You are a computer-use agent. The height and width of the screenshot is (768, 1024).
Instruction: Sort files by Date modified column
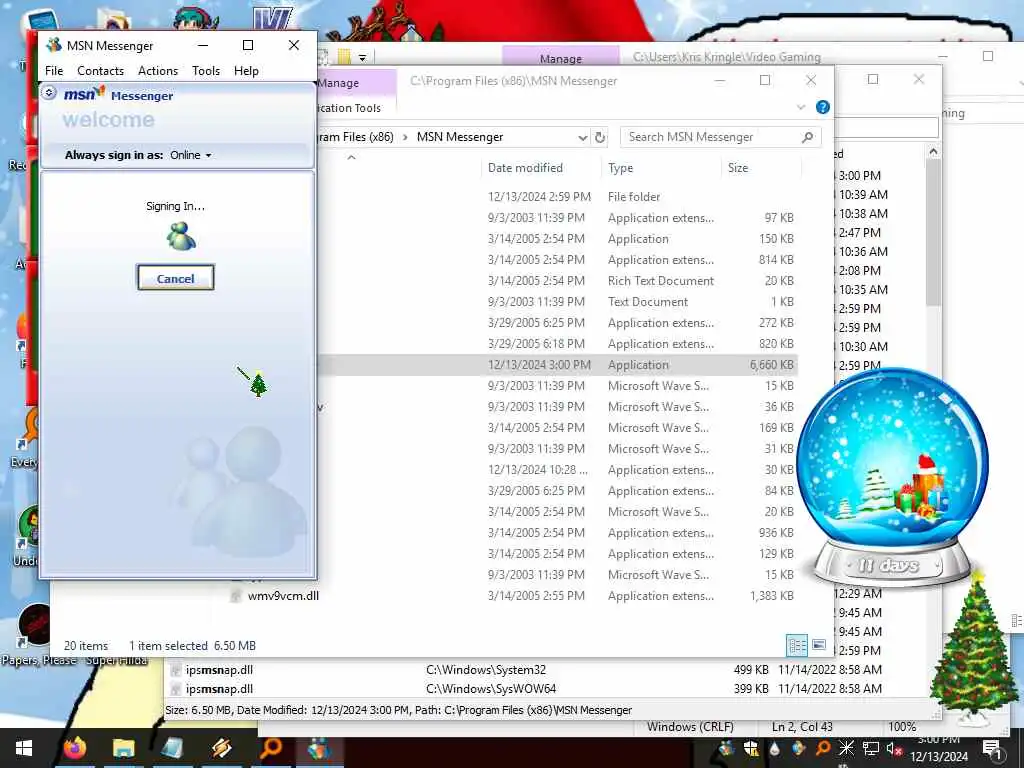(525, 168)
